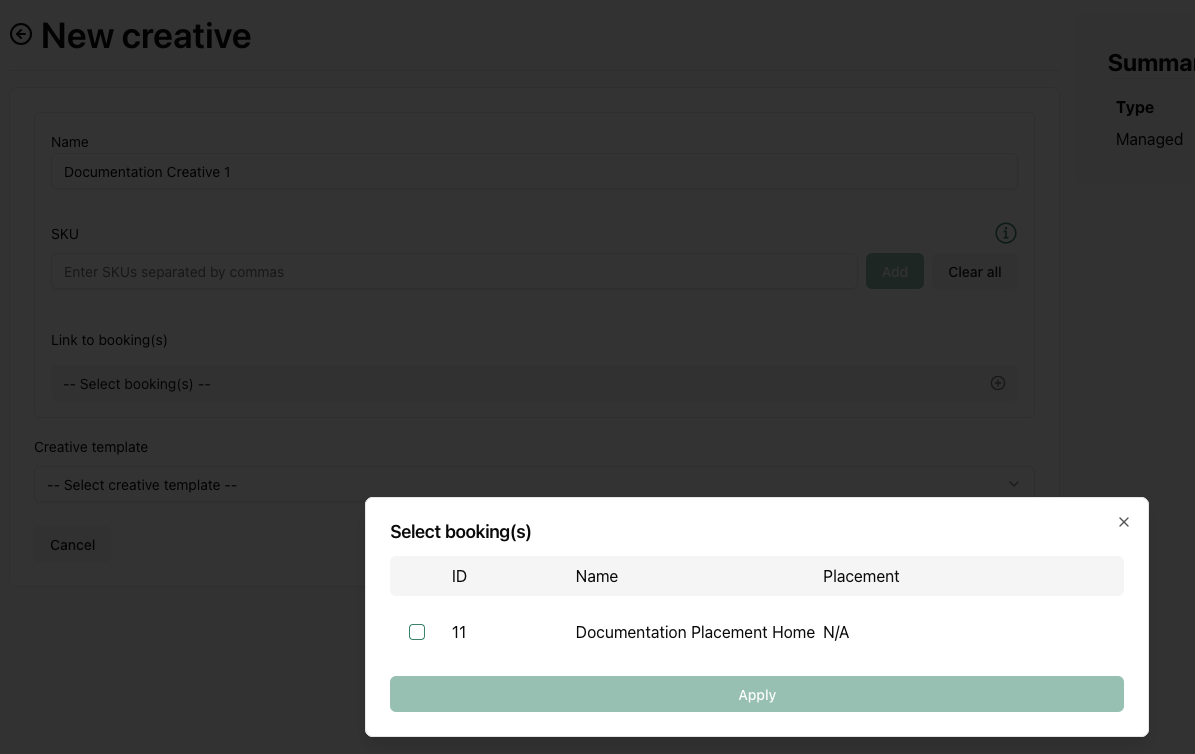Expand the creative template chevron arrow
Screen dimensions: 1195x754
click(1013, 484)
